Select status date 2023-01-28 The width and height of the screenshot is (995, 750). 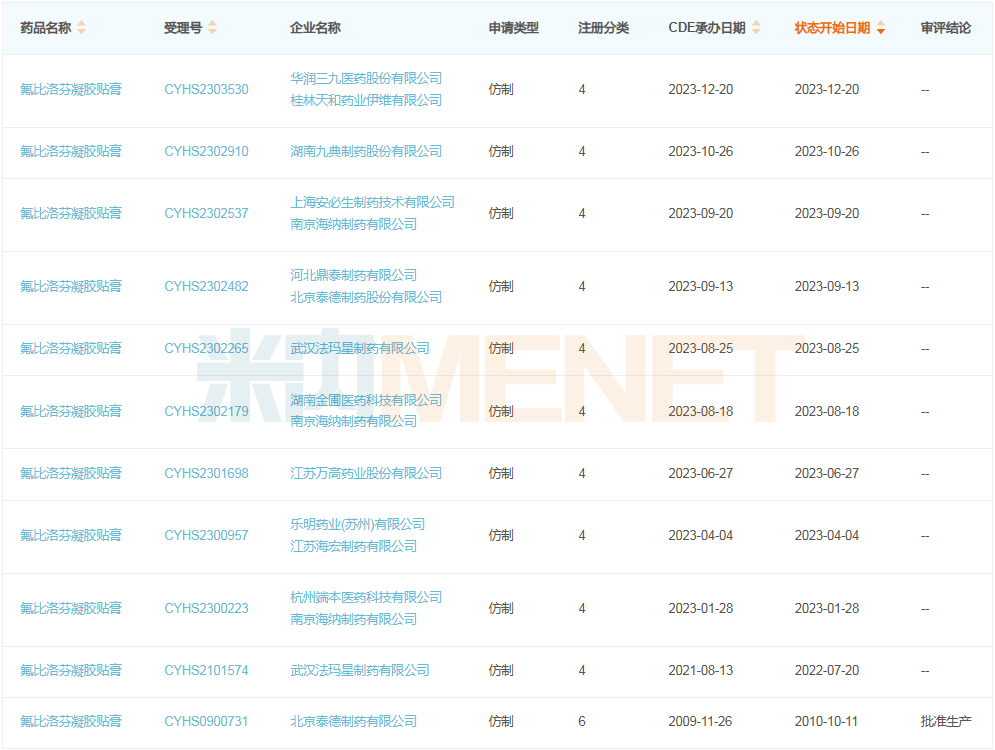tap(827, 609)
